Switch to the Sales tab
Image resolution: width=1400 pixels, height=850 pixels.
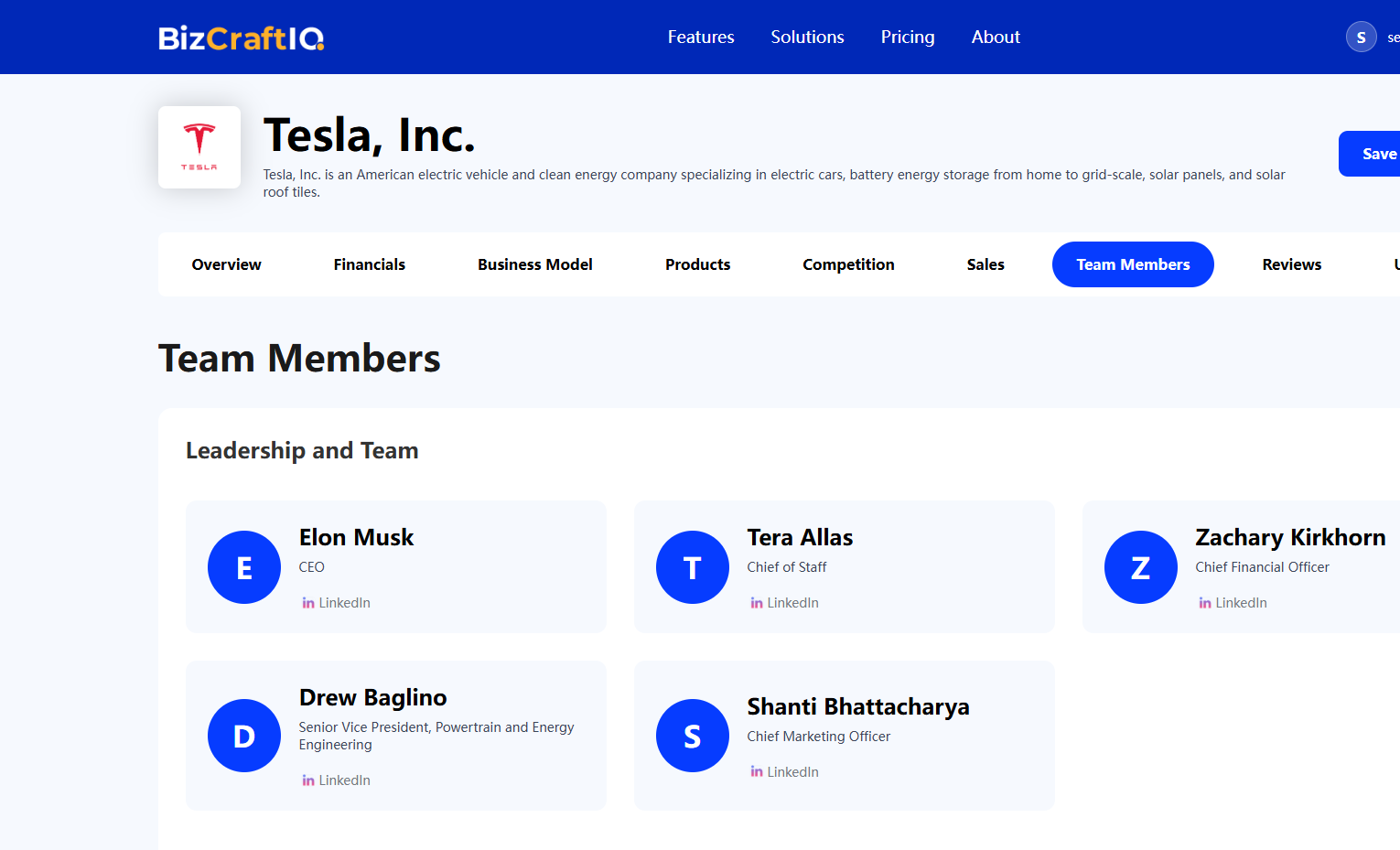(x=985, y=264)
